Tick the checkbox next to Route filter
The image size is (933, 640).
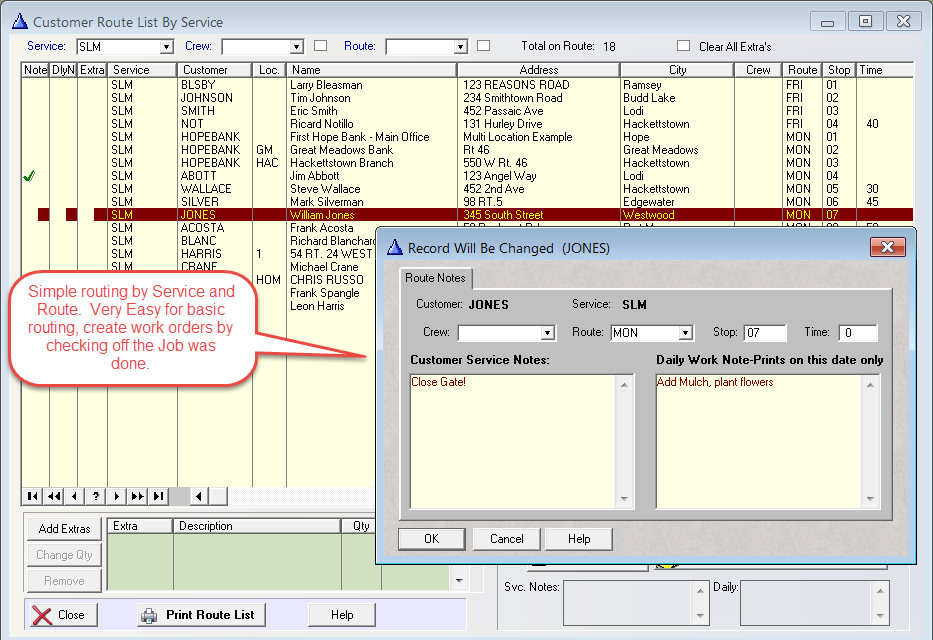click(x=484, y=46)
